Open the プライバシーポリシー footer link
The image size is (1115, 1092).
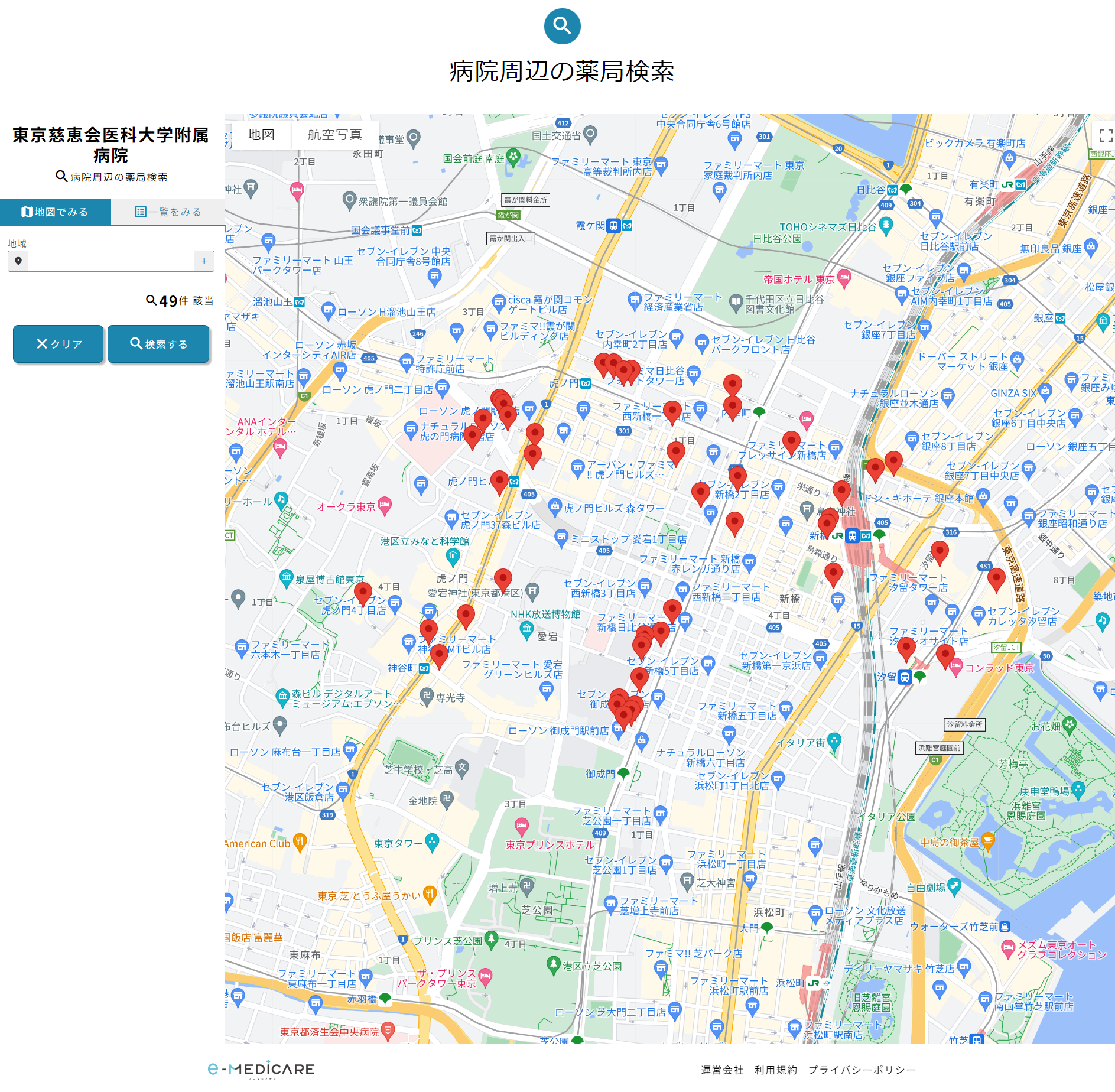coord(862,1070)
